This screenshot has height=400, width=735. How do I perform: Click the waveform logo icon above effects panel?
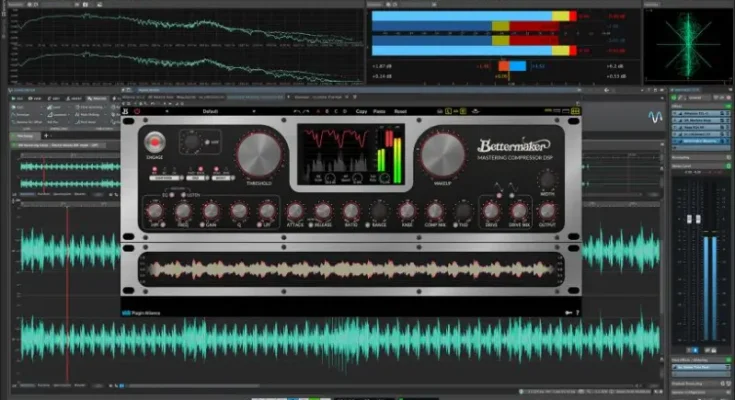656,117
